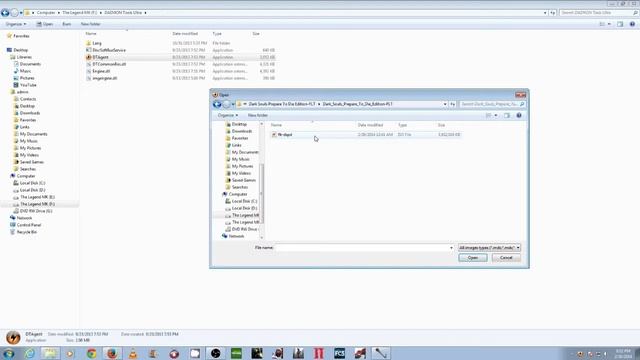
Task: Click the Computer breadcrumb in Explorer's address bar
Action: (x=46, y=13)
